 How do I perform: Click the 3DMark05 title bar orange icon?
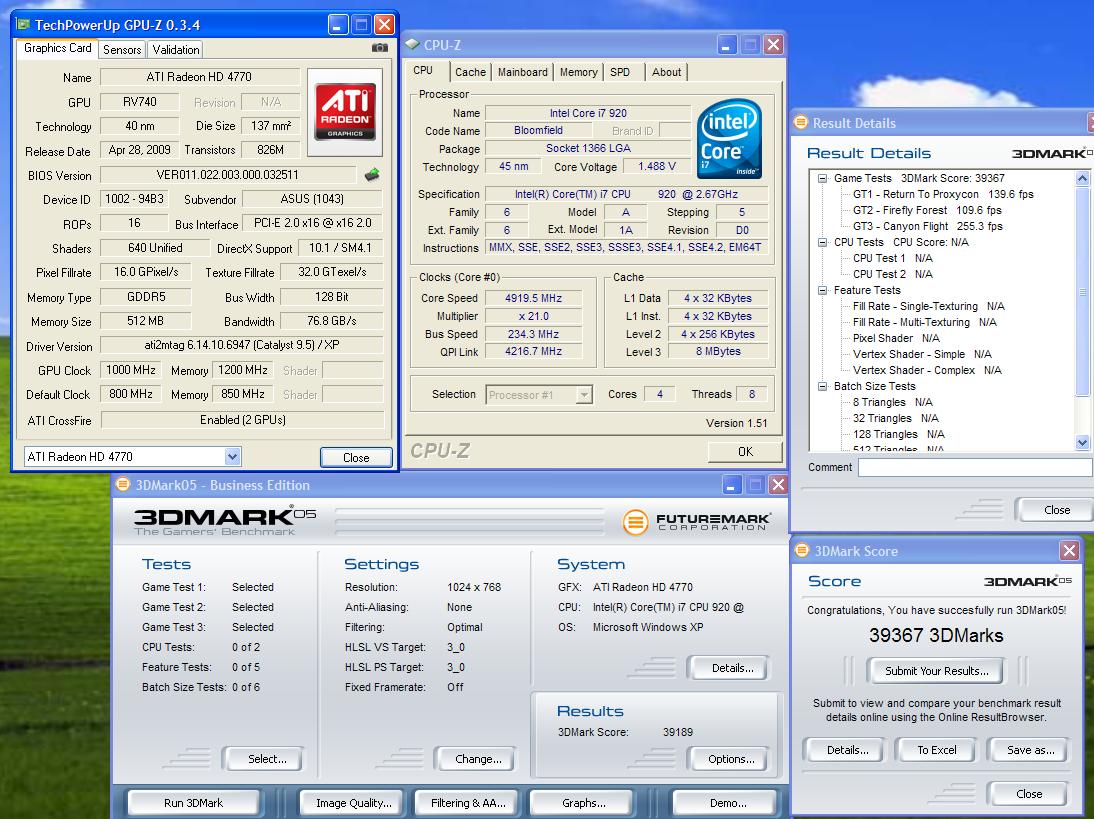123,484
